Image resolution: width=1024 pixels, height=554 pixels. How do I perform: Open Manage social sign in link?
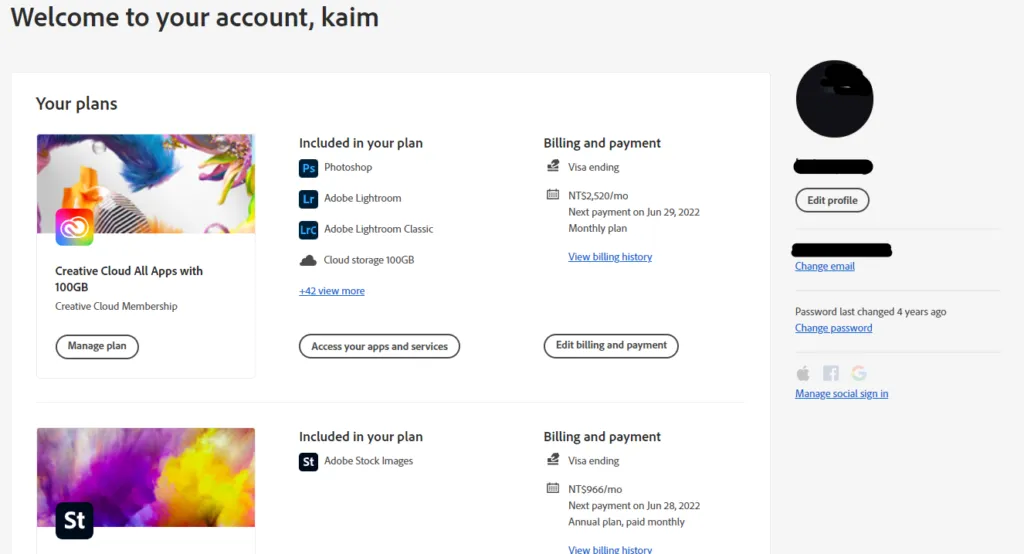(x=841, y=394)
